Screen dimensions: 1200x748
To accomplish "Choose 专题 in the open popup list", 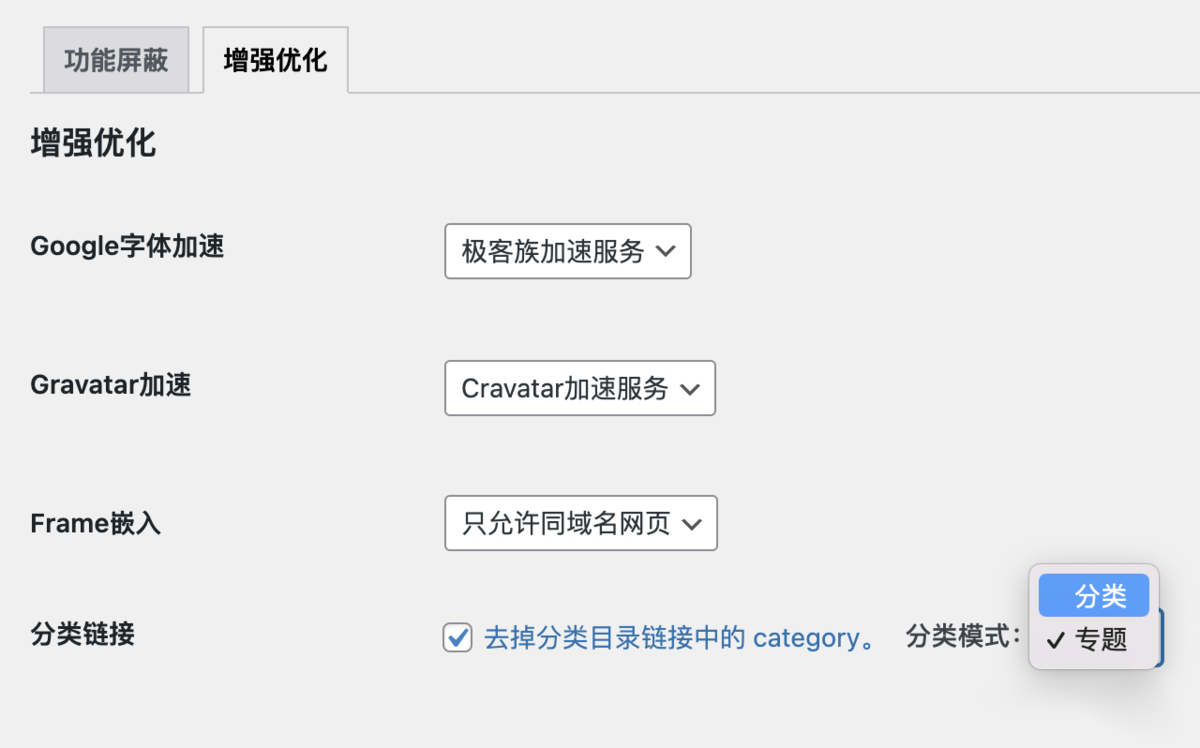I will (1100, 639).
